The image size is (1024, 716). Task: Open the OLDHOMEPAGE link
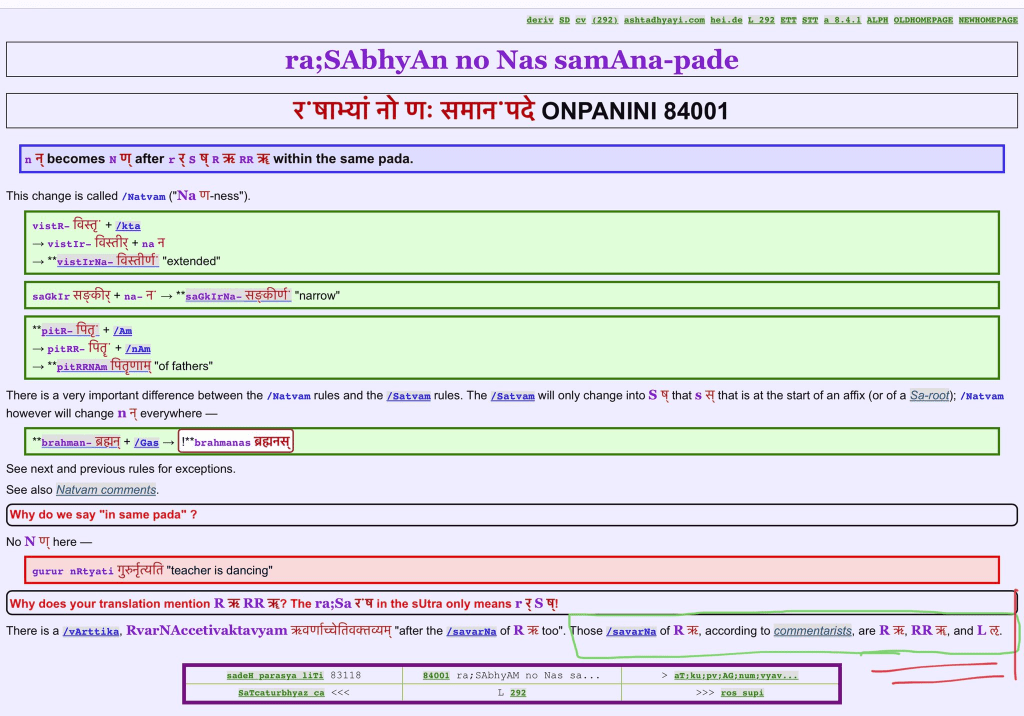click(x=924, y=20)
